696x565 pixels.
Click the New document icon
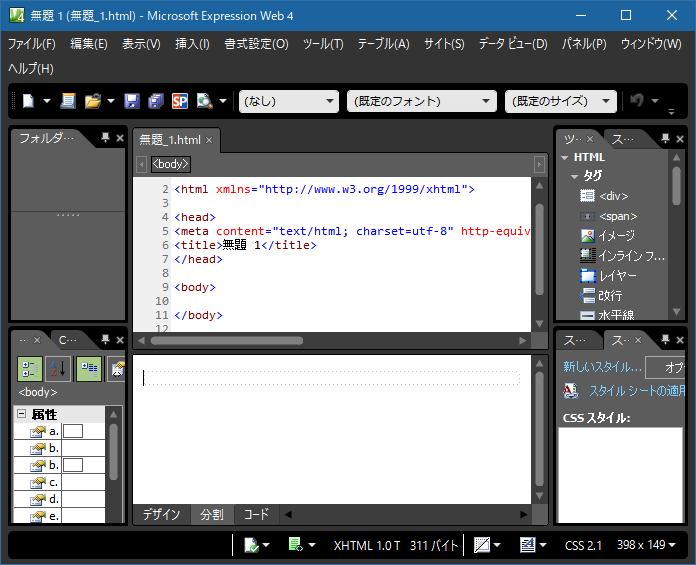click(28, 101)
